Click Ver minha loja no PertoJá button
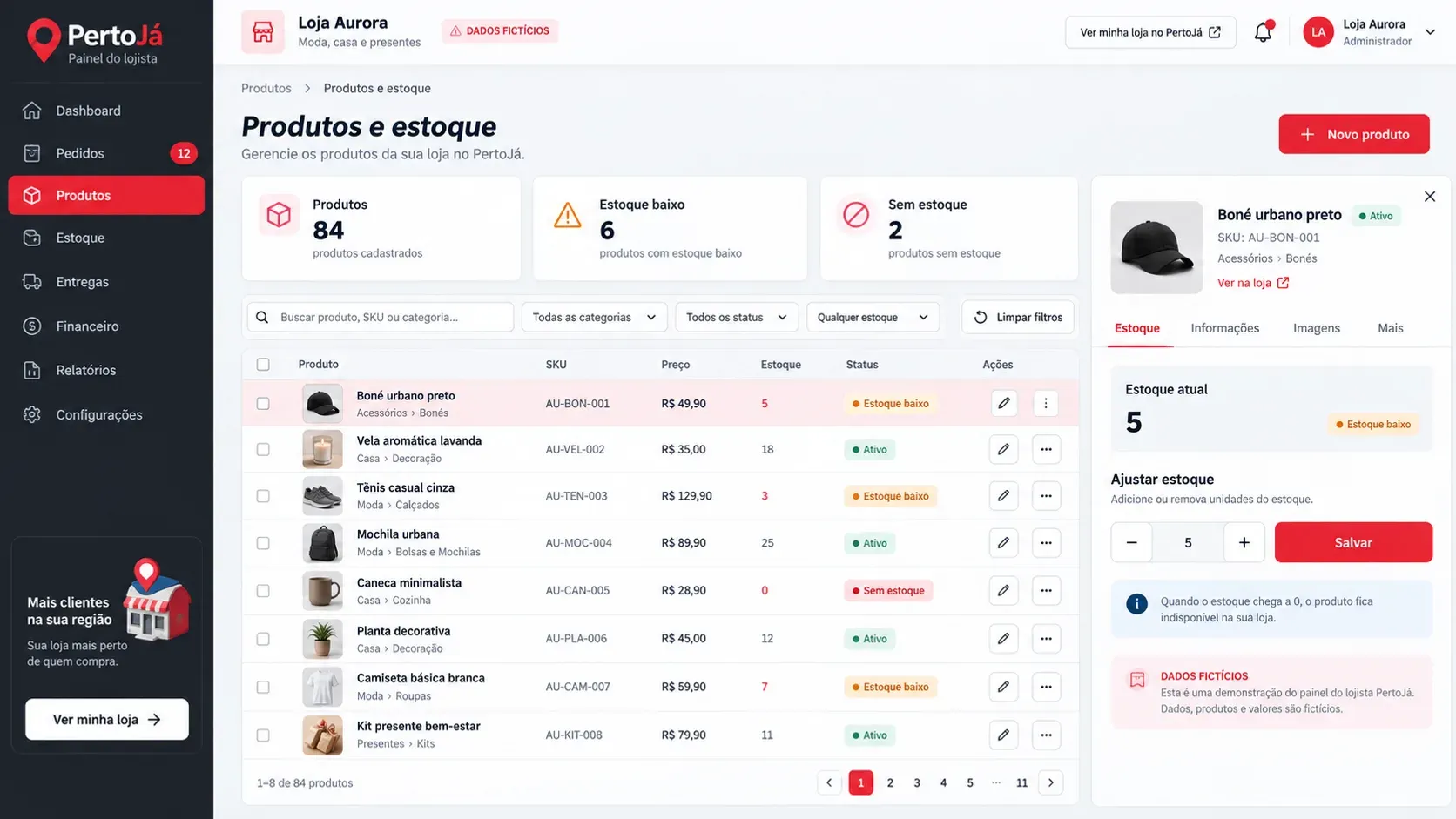The height and width of the screenshot is (819, 1456). [1150, 32]
